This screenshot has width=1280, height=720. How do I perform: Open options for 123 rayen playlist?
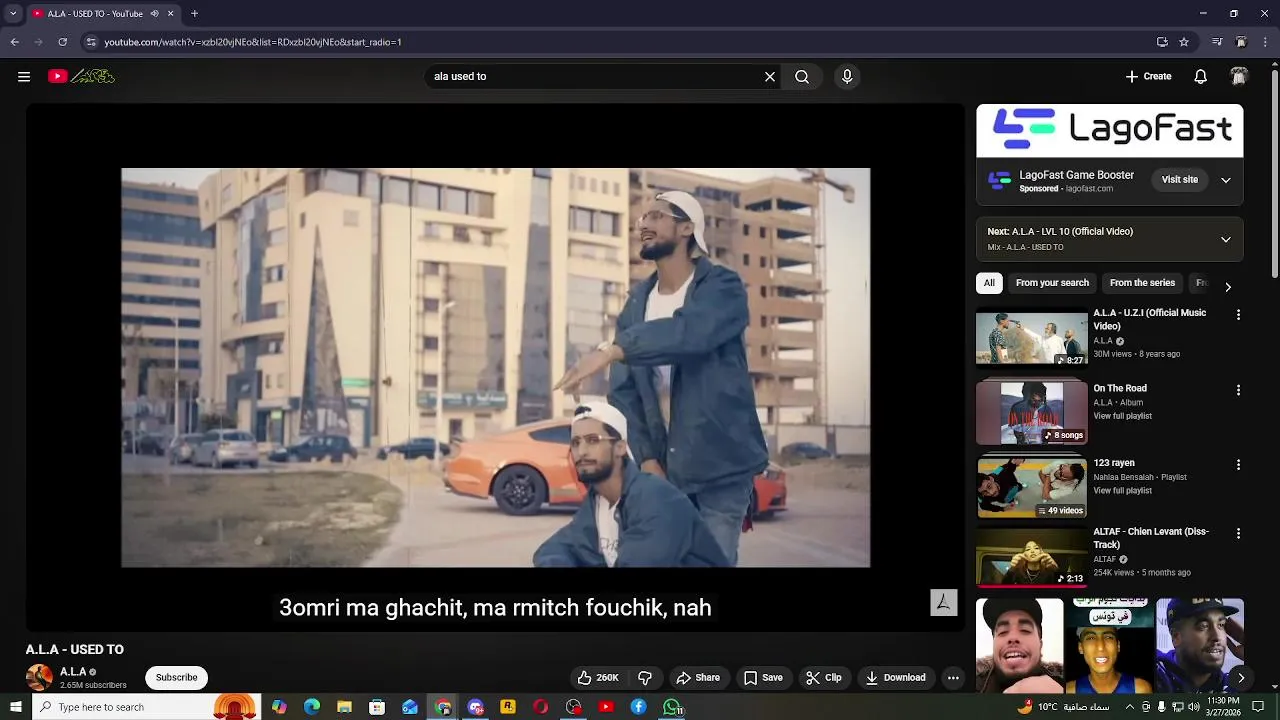(x=1238, y=465)
